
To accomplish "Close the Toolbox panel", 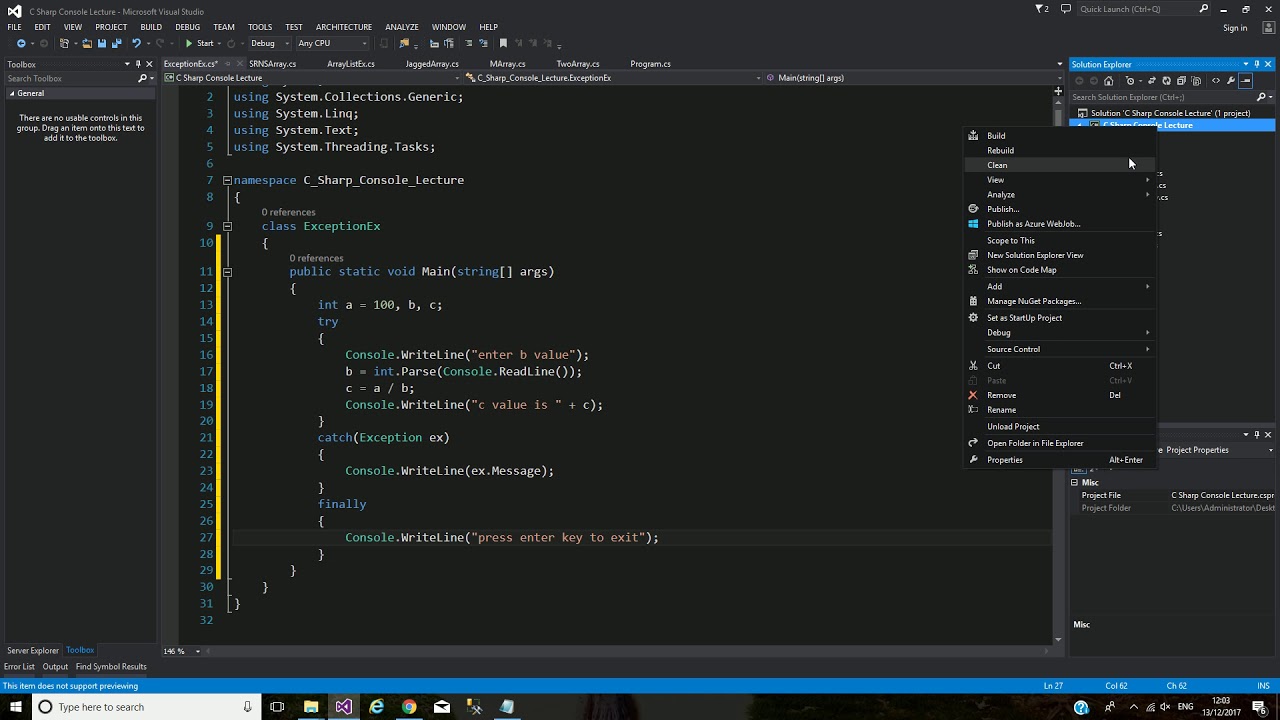I will [x=149, y=64].
